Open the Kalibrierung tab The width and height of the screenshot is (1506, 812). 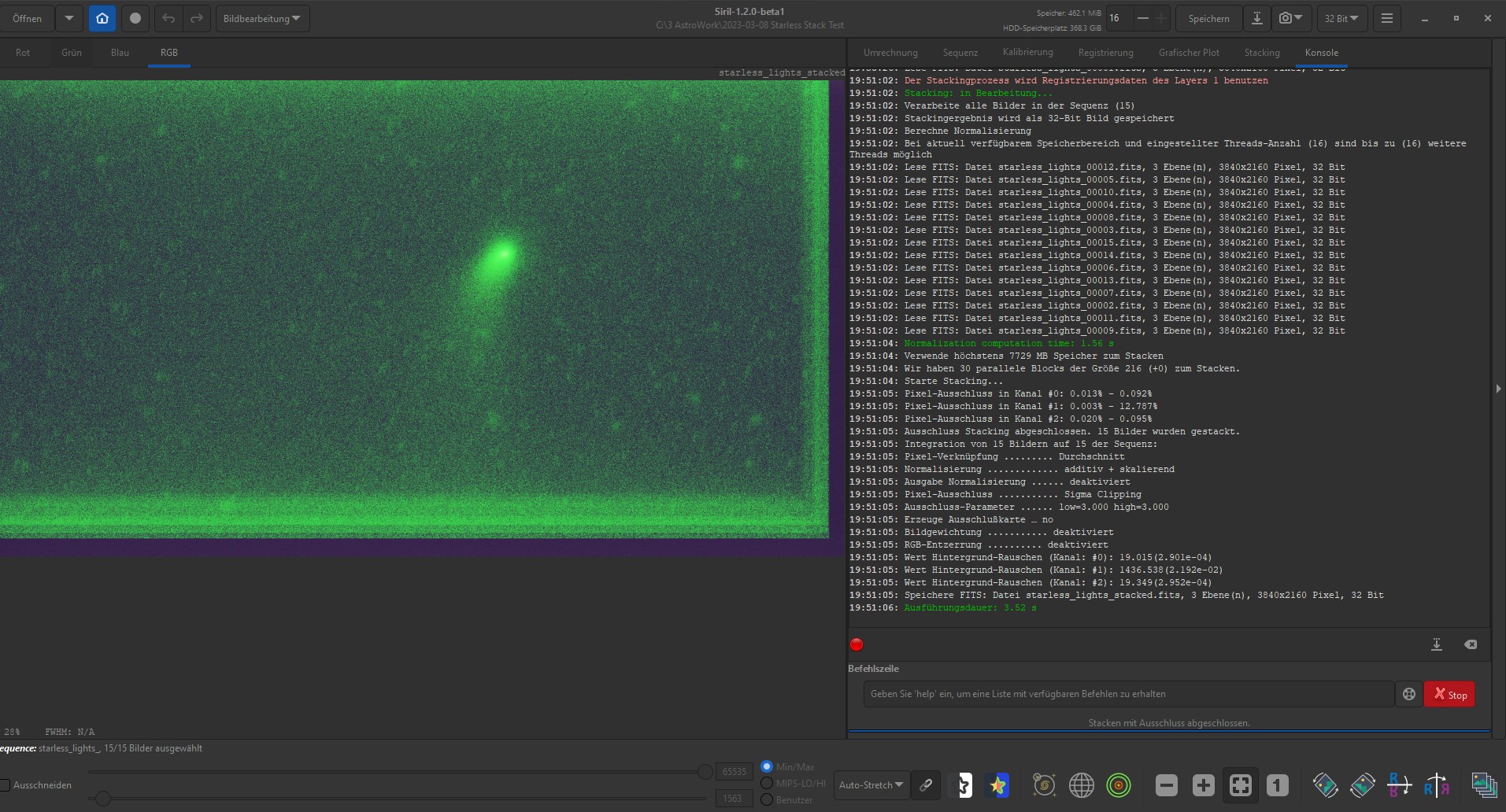[1028, 53]
